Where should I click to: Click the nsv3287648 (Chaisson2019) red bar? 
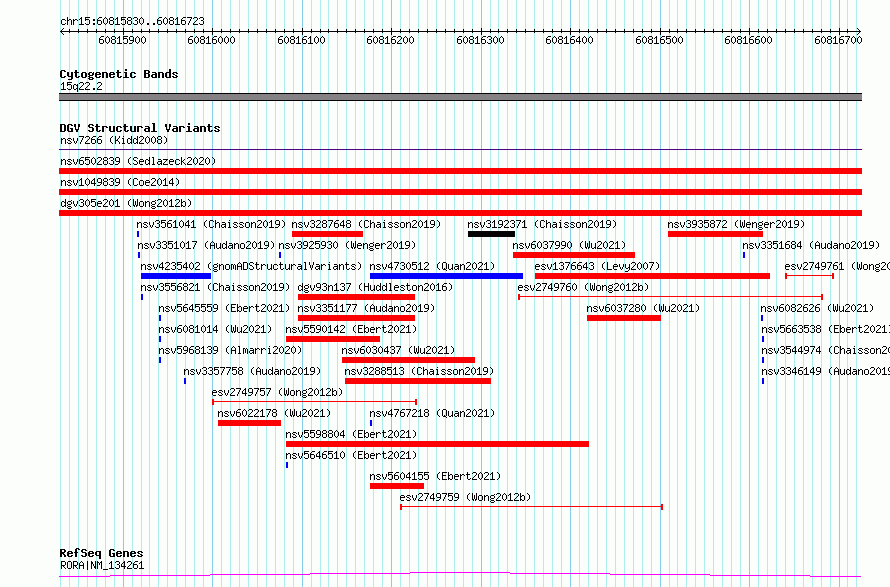(x=328, y=234)
